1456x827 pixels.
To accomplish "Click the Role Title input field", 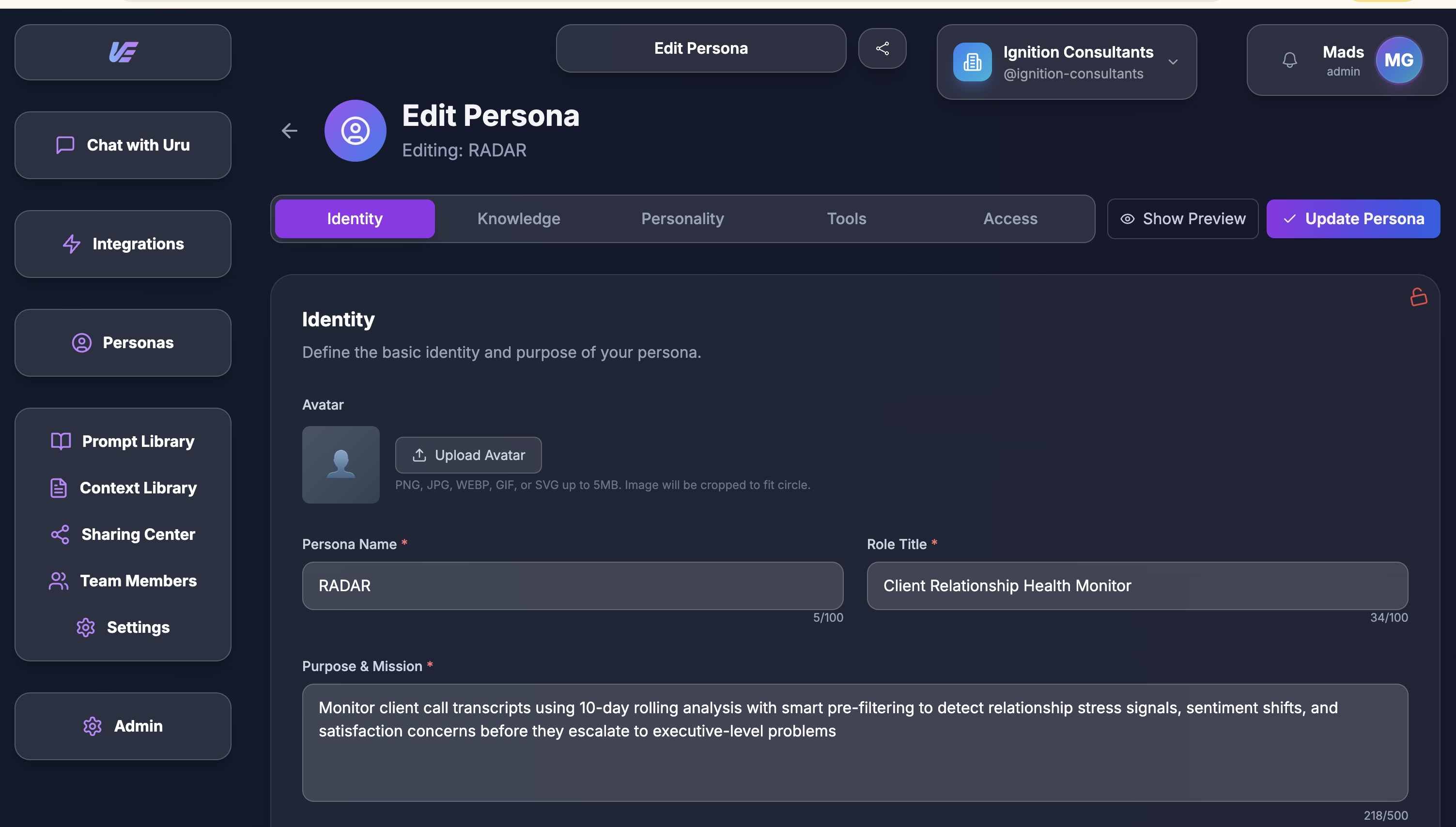I will click(x=1137, y=585).
